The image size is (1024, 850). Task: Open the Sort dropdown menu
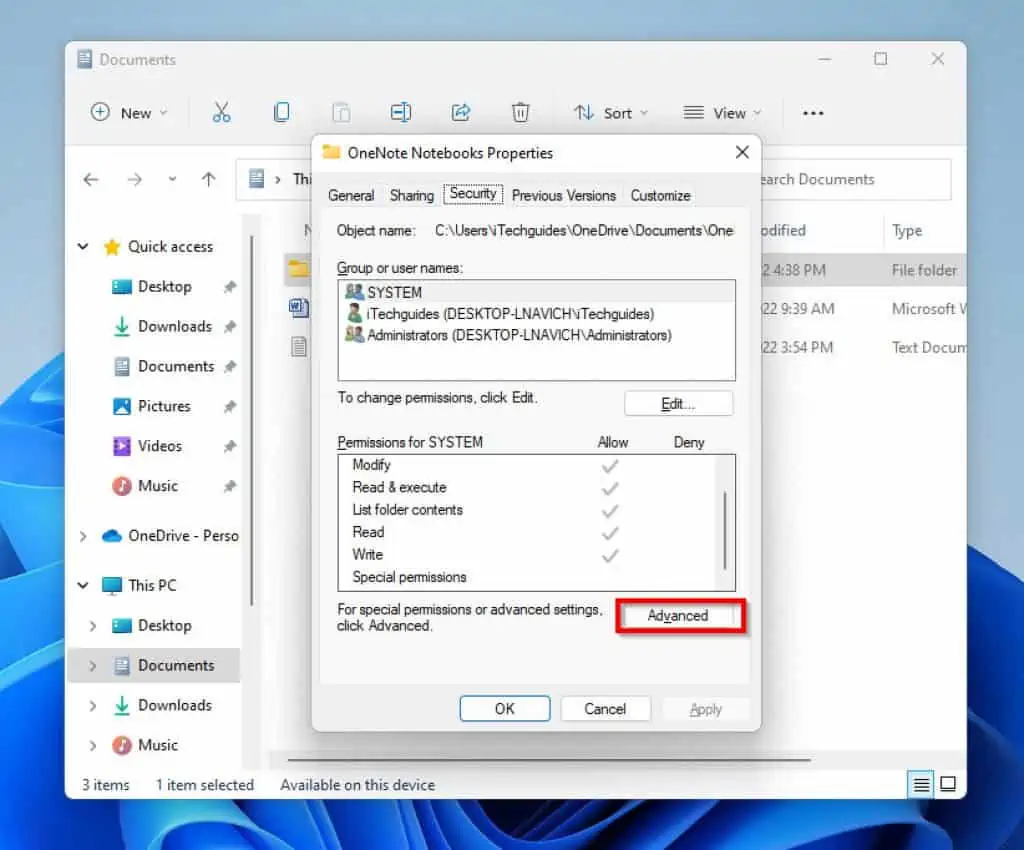(610, 113)
